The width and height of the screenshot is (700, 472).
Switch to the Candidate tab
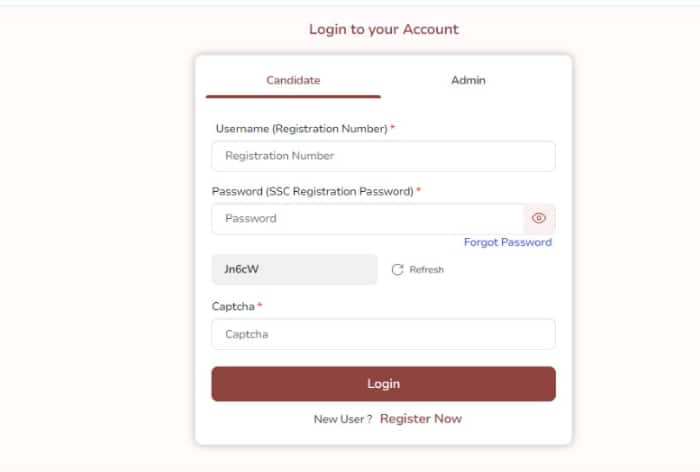(293, 80)
